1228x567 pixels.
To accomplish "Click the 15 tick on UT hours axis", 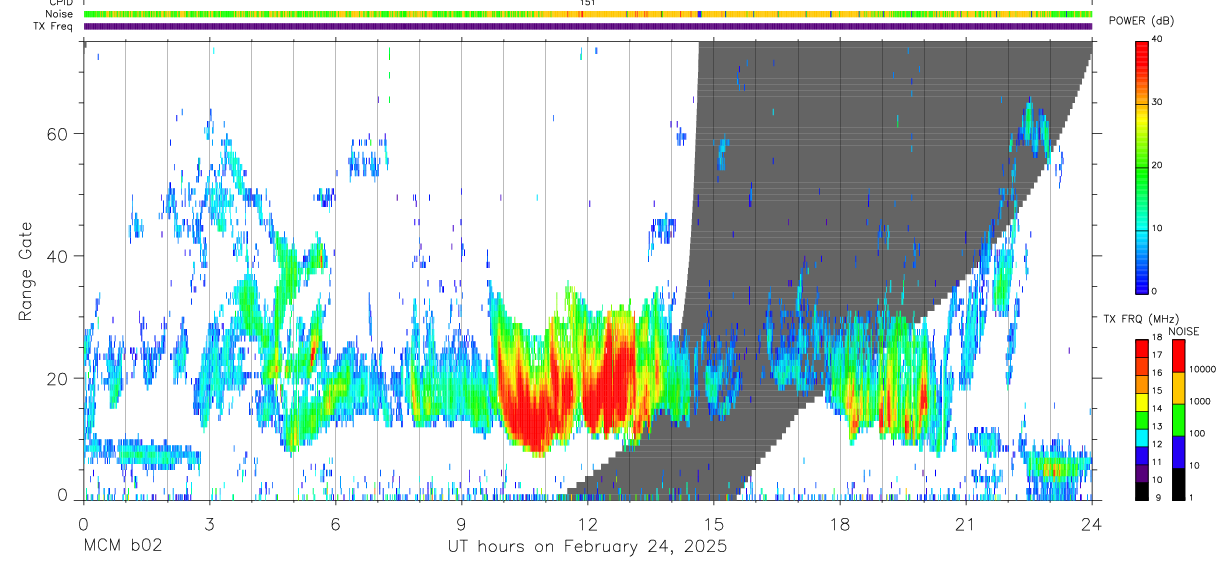I will click(713, 524).
